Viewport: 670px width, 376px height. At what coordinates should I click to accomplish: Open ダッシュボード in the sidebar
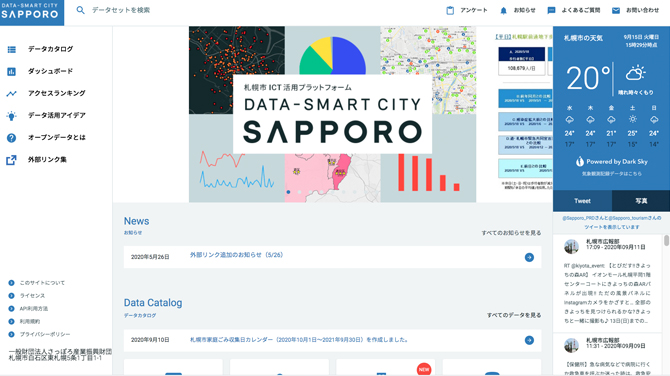coord(50,71)
